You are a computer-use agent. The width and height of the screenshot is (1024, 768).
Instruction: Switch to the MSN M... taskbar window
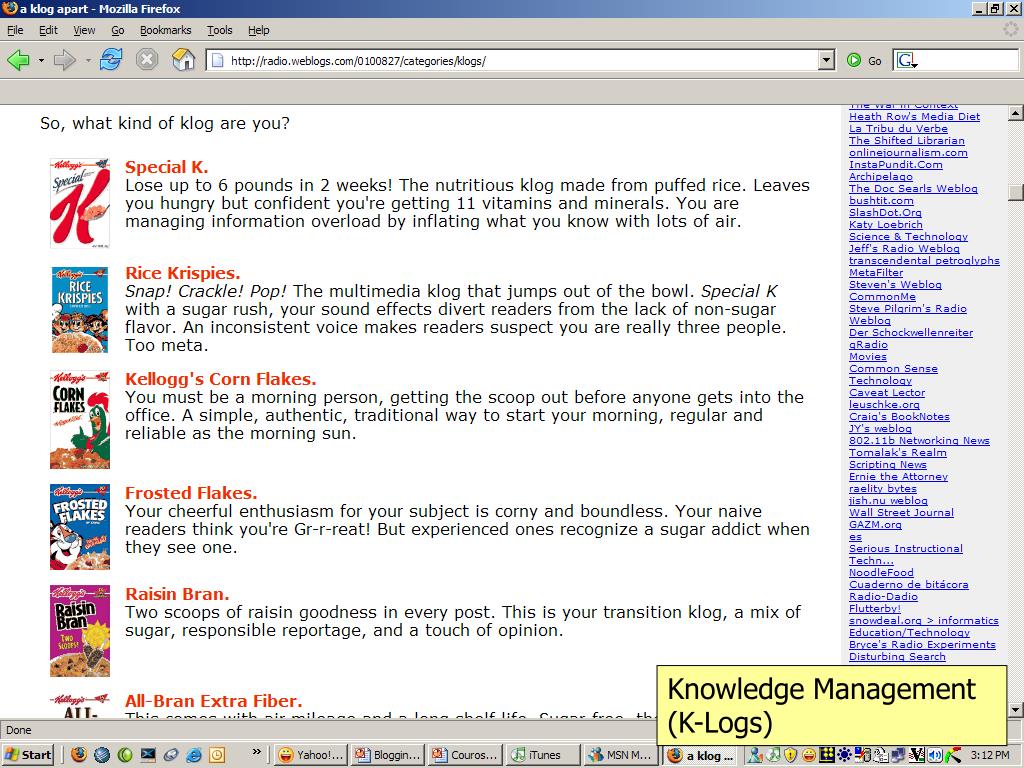620,755
